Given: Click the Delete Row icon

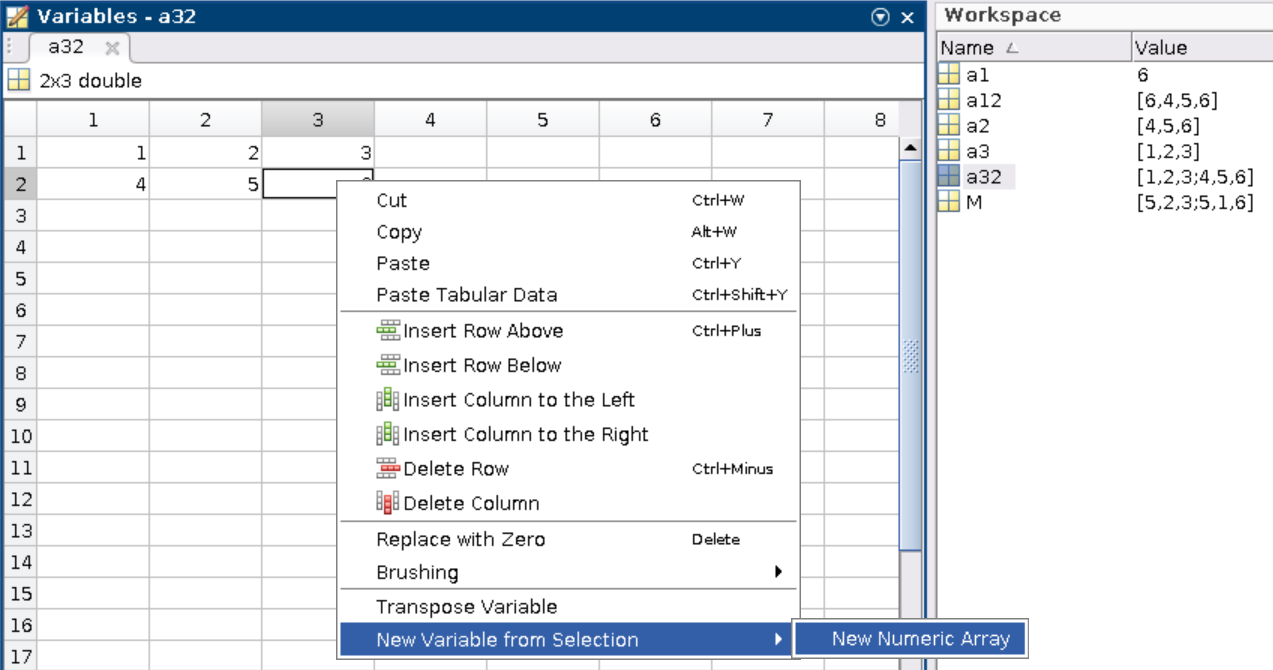Looking at the screenshot, I should click(387, 469).
